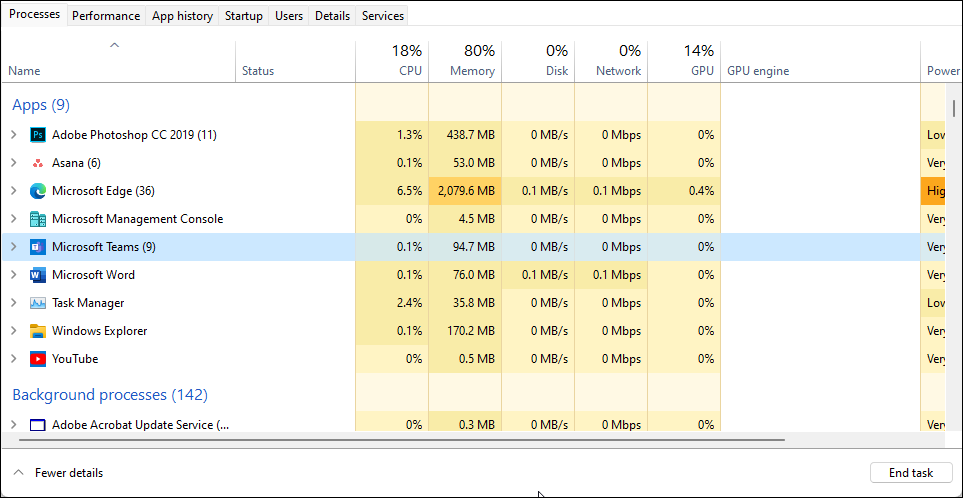Click the Microsoft Edge icon
The width and height of the screenshot is (963, 498).
(38, 191)
